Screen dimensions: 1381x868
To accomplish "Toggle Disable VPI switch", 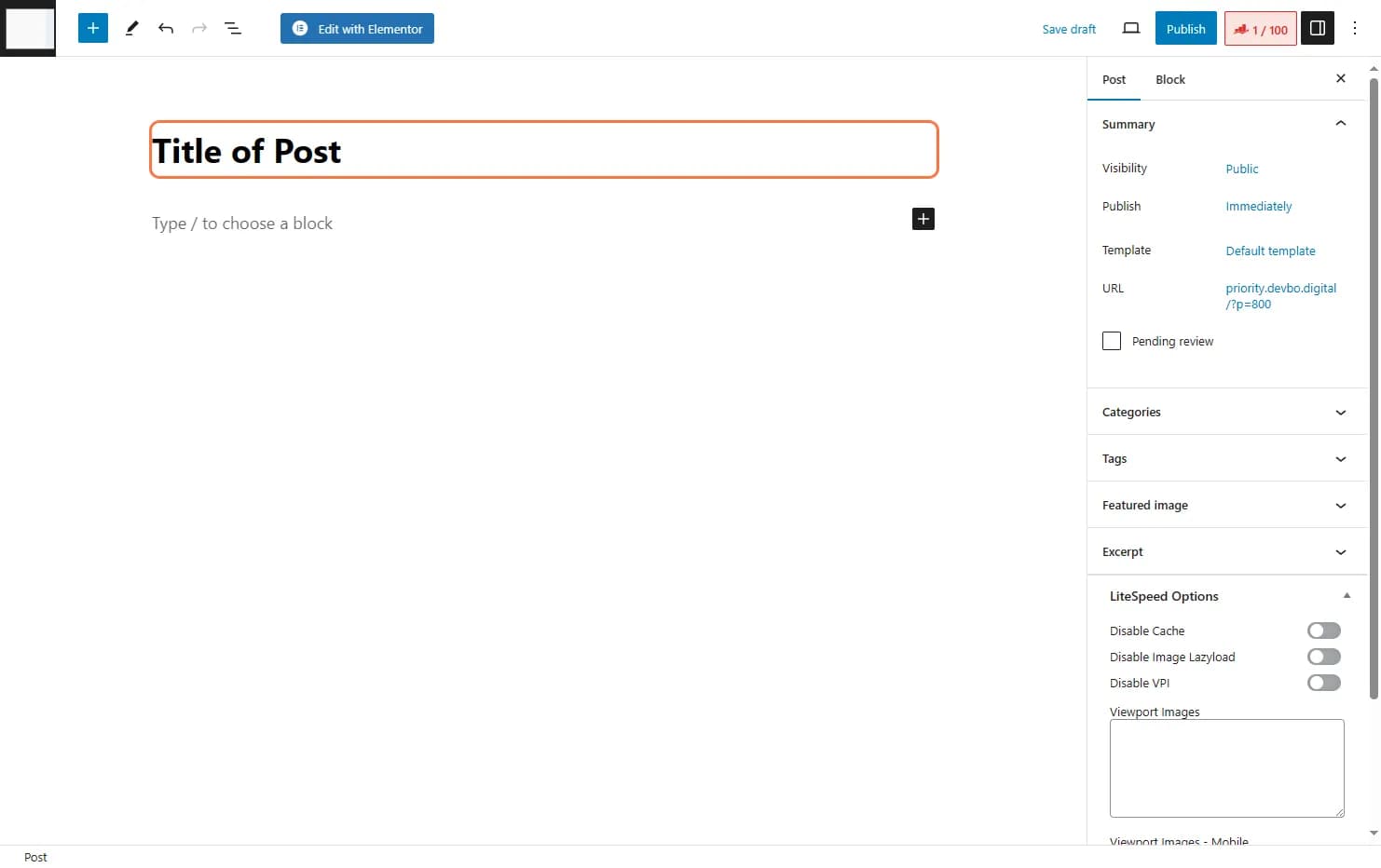I will click(x=1324, y=683).
